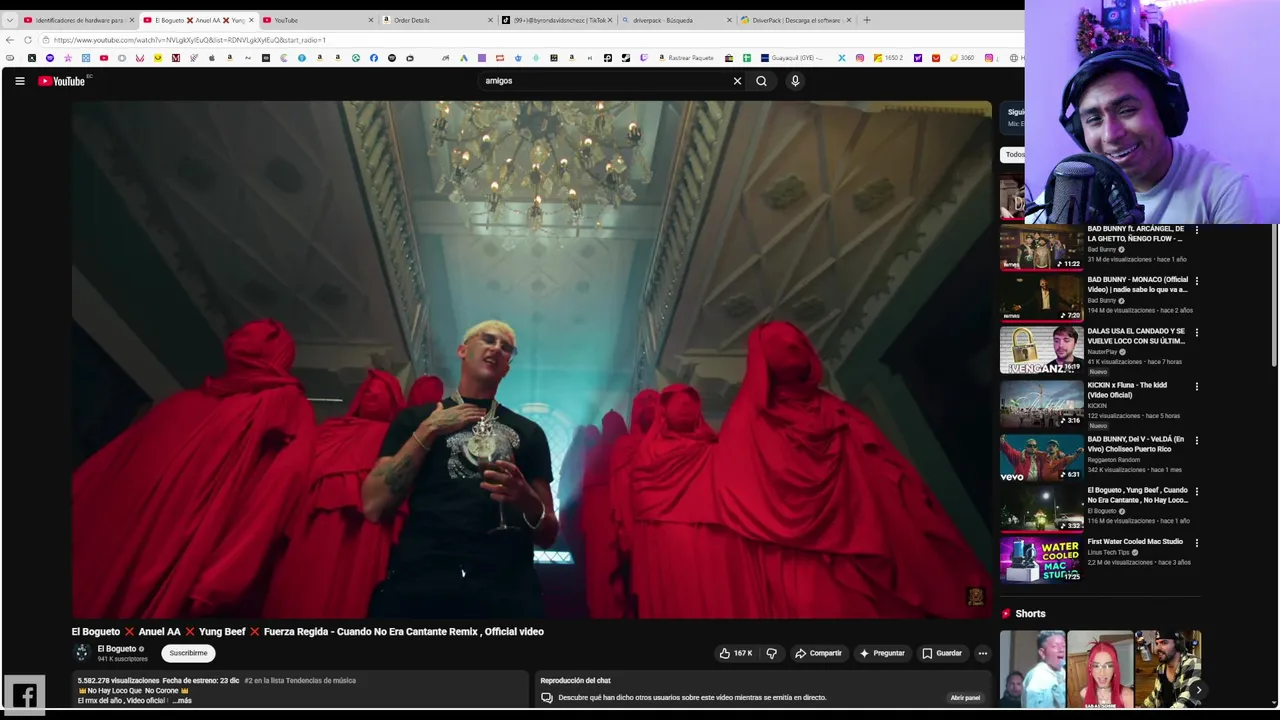Click the Suscribirme button

pyautogui.click(x=188, y=653)
